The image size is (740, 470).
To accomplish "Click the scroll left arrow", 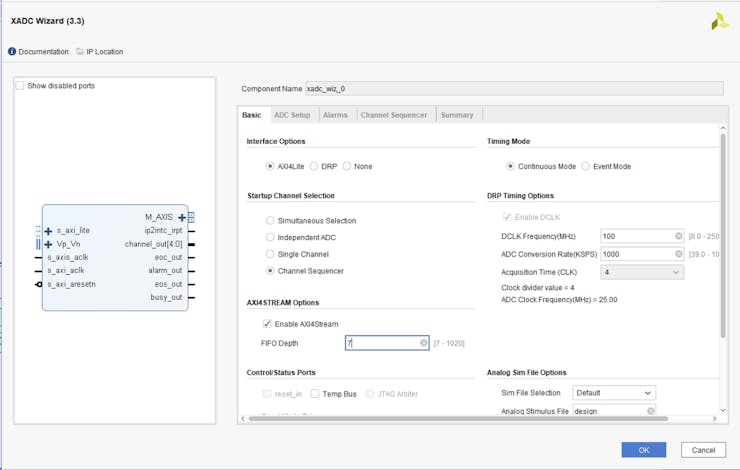I will click(x=243, y=419).
